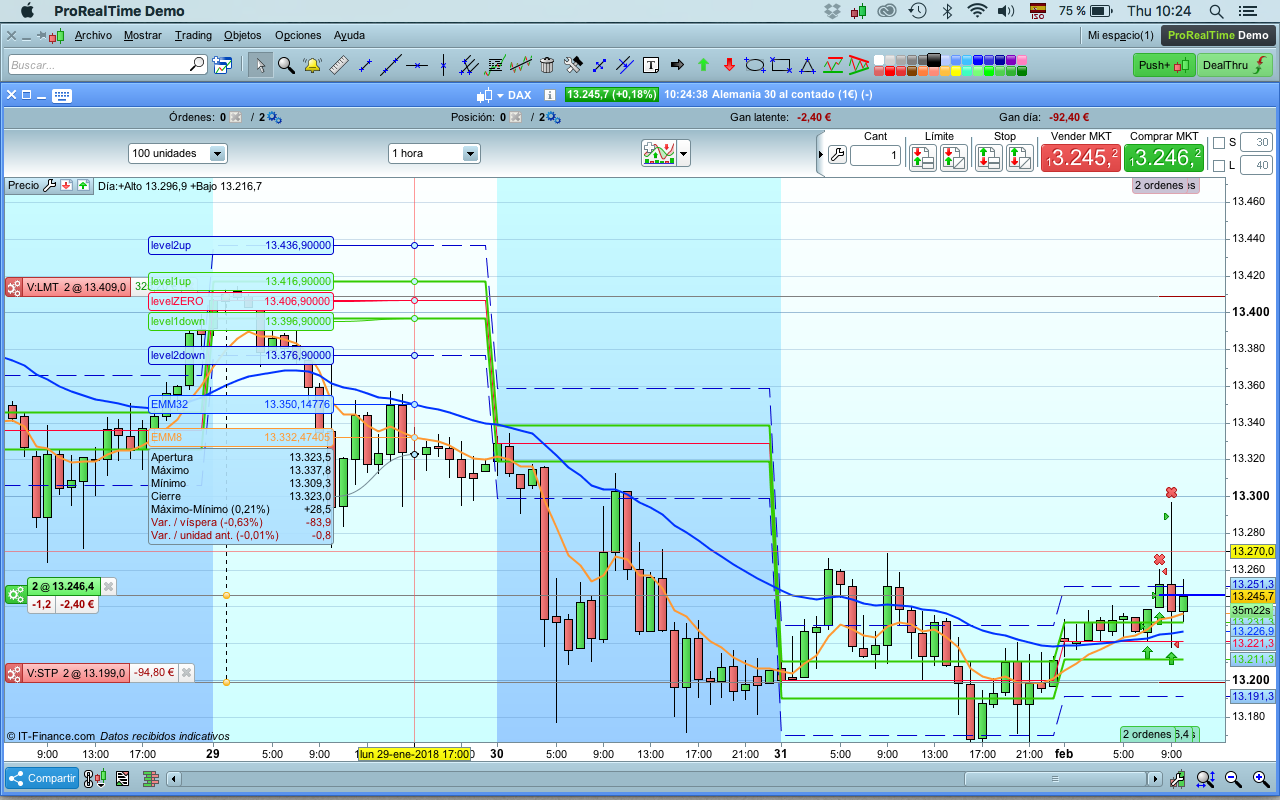Click the Vender MKT sell button
The height and width of the screenshot is (800, 1280).
point(1081,157)
